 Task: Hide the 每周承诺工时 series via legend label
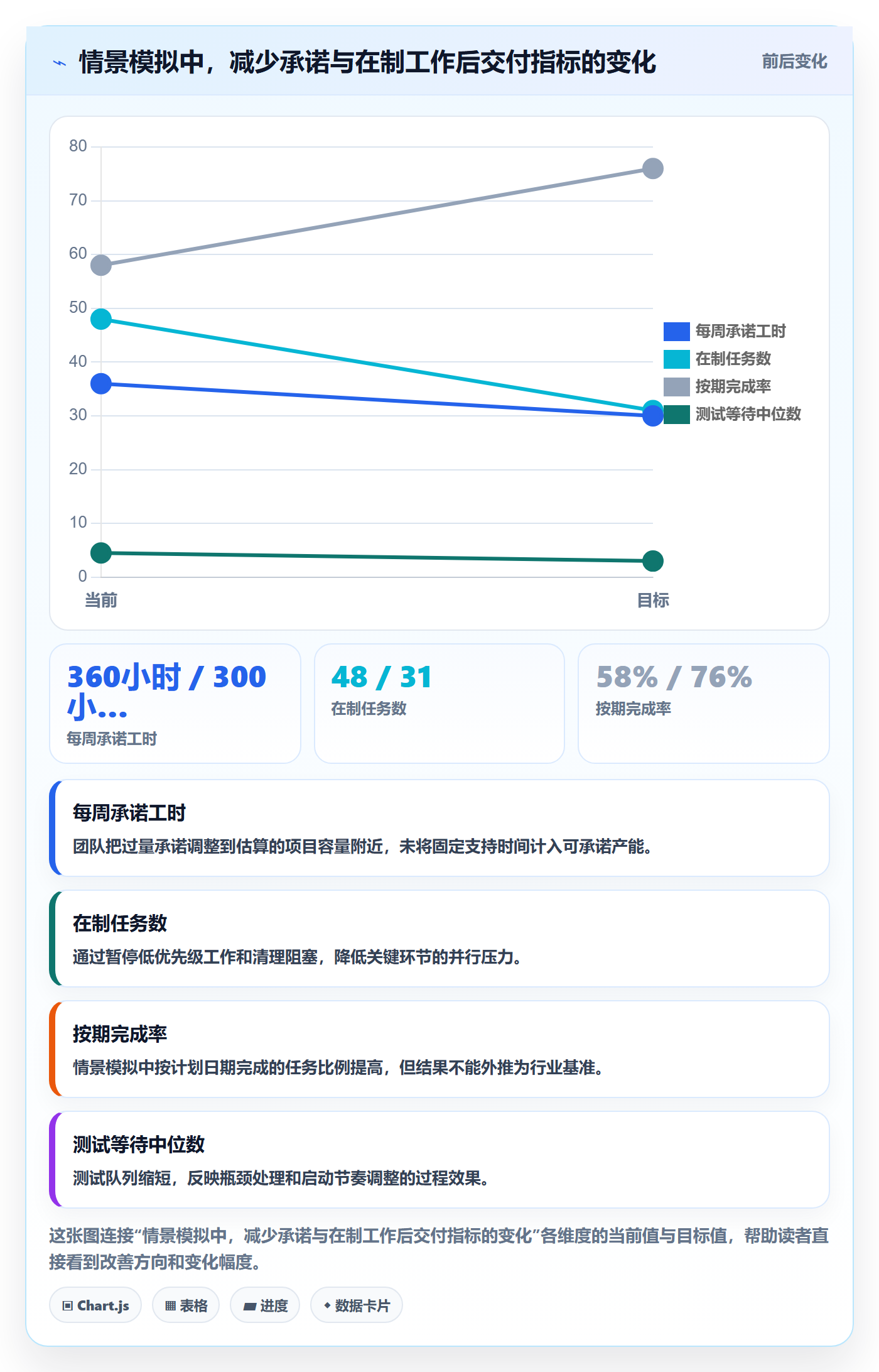[x=740, y=331]
